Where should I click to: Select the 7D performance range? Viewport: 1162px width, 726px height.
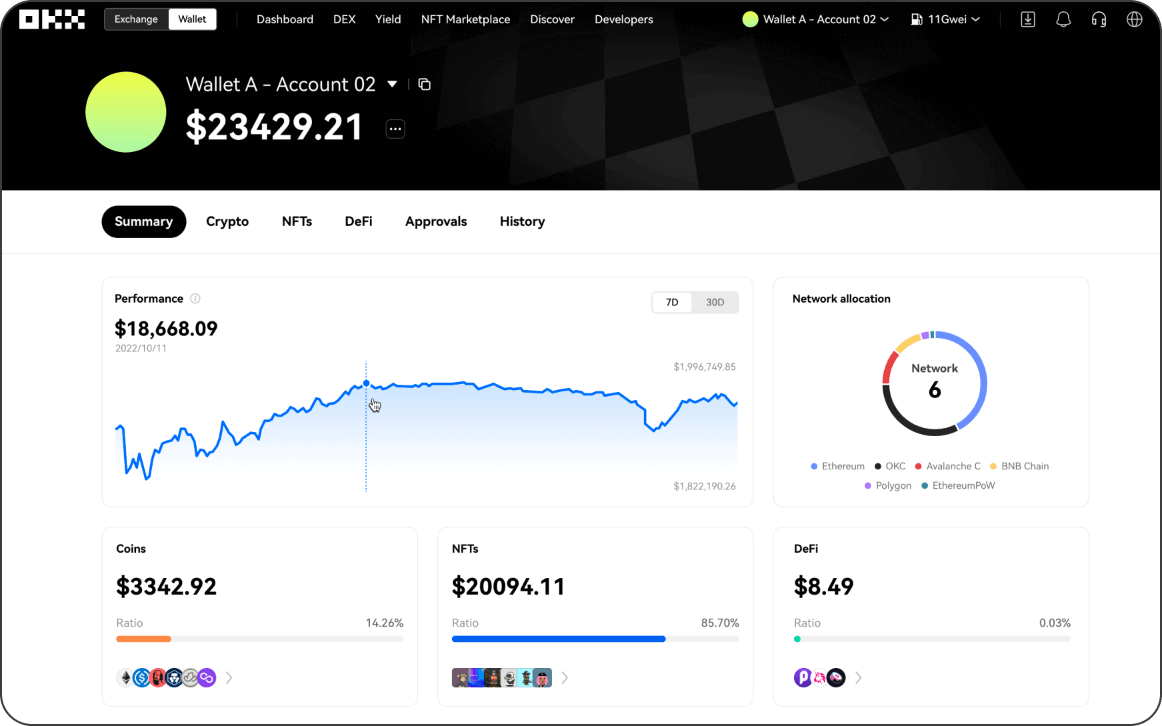(672, 302)
